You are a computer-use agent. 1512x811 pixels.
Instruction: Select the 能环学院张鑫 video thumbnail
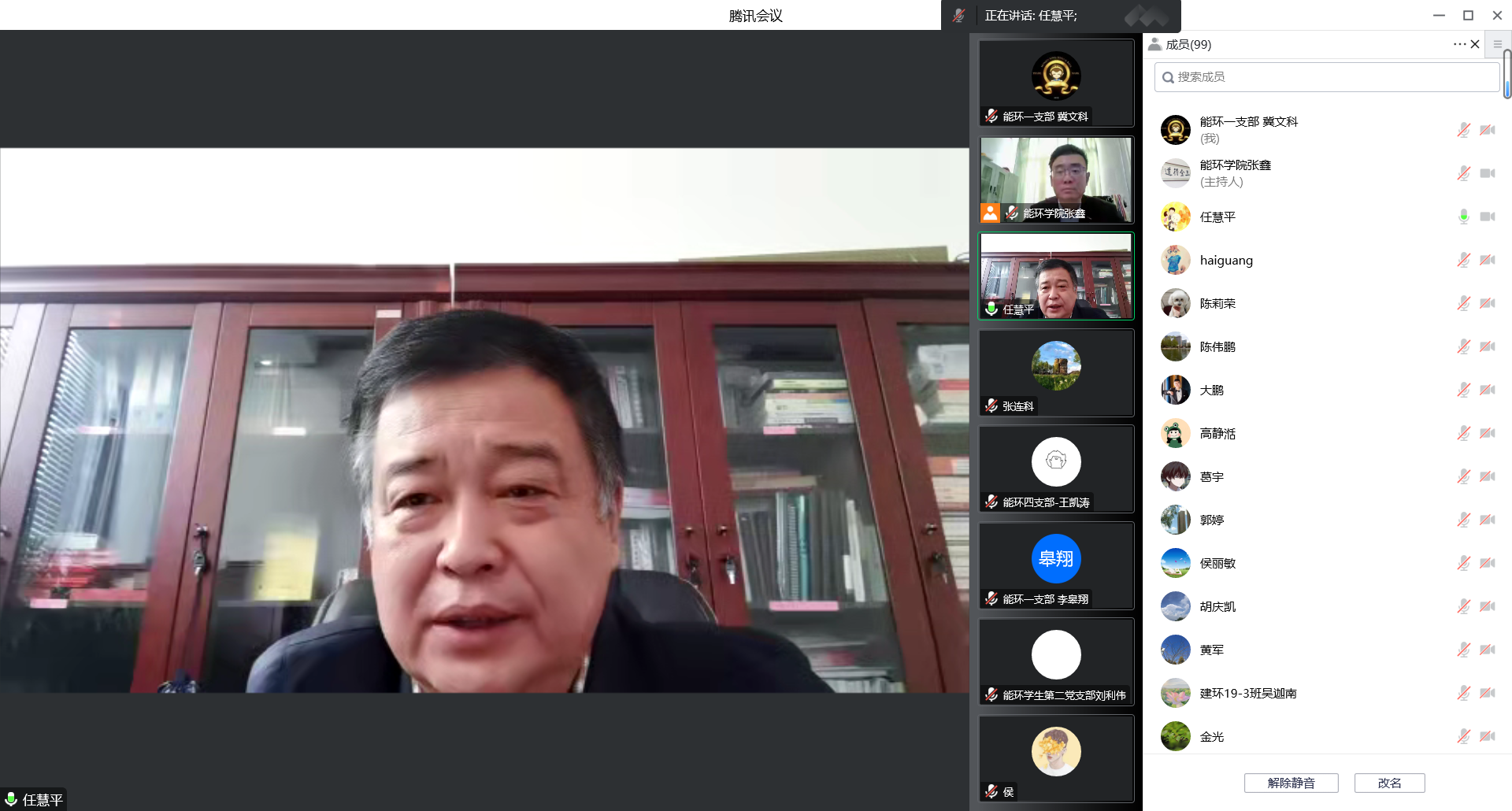[x=1056, y=180]
